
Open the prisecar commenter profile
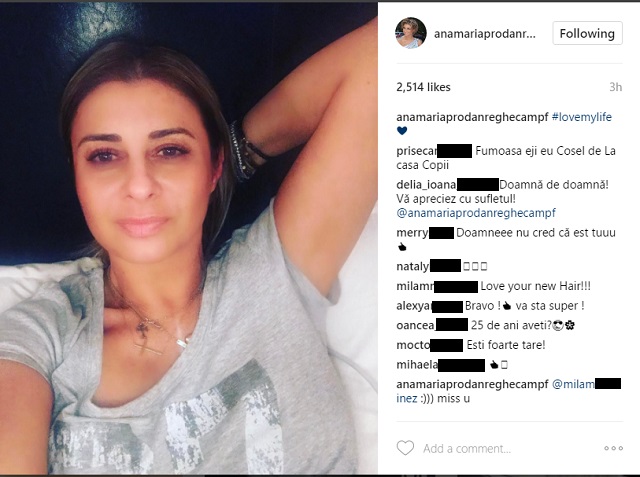point(434,151)
